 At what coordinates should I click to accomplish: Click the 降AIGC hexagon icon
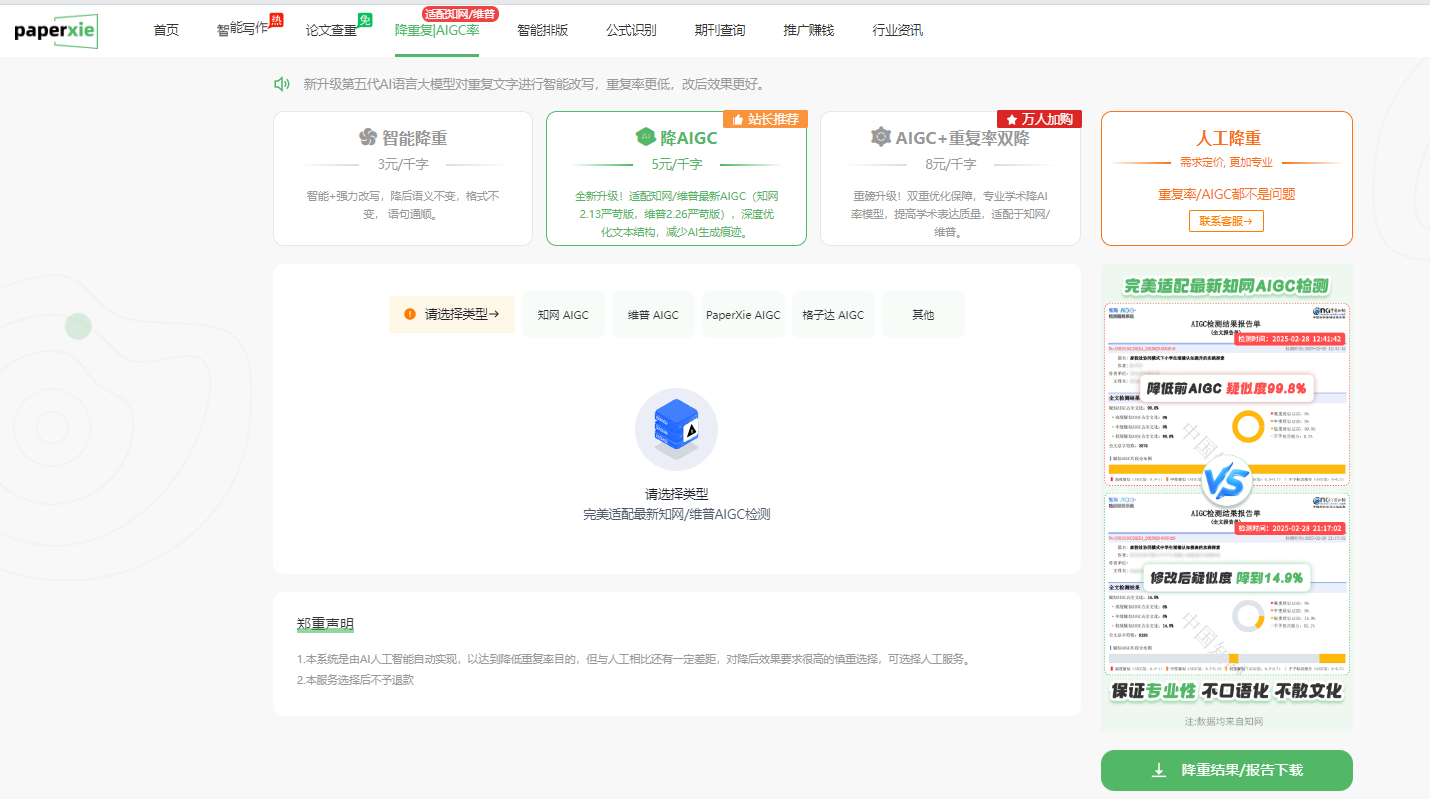click(645, 137)
